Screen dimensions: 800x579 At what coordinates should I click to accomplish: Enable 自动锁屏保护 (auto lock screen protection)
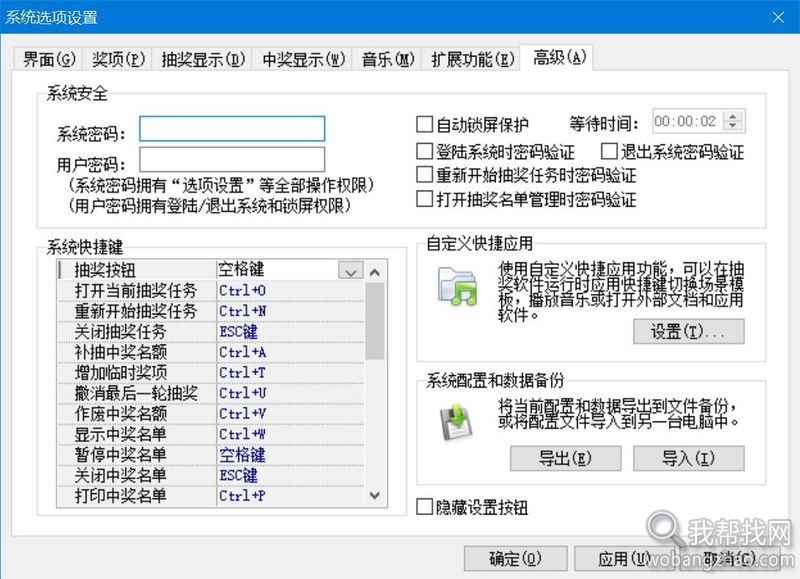click(x=424, y=123)
